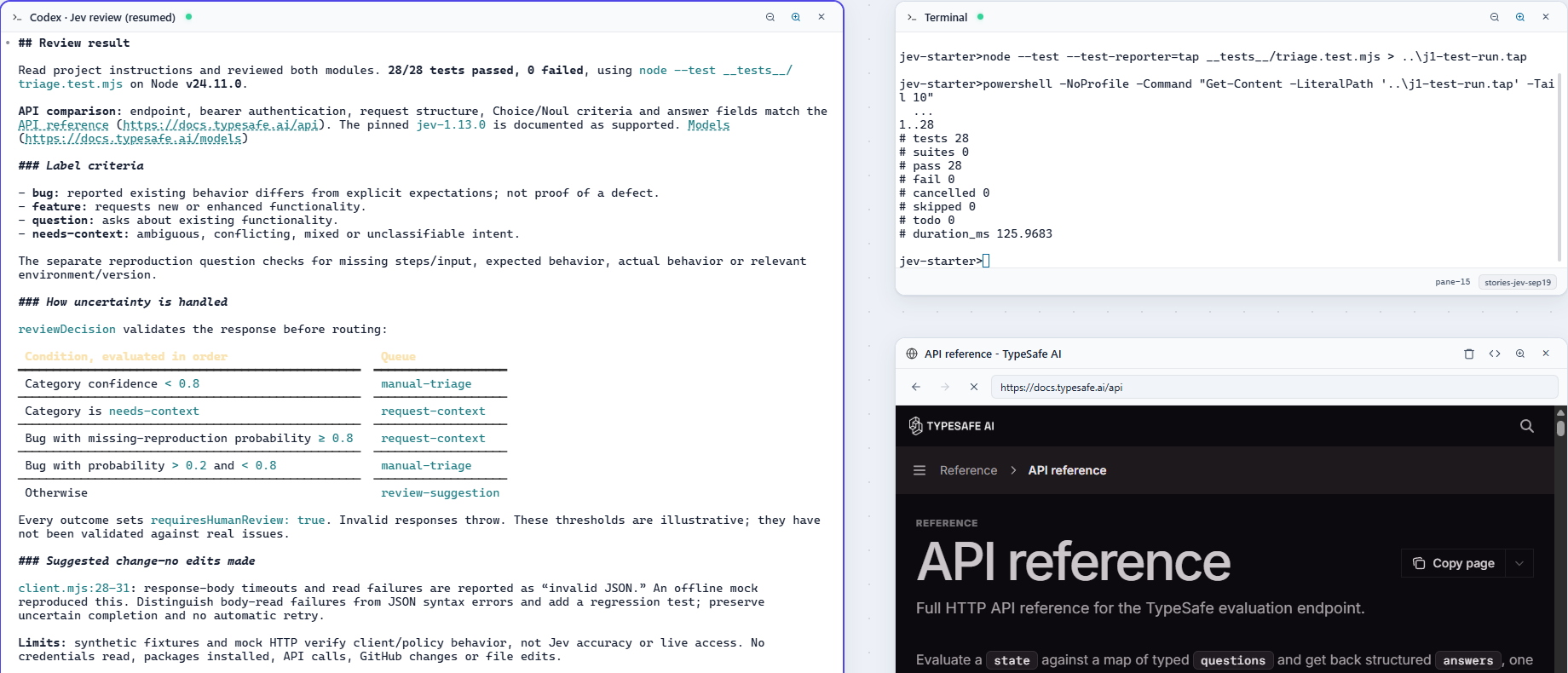The height and width of the screenshot is (673, 1568).
Task: Click the reviewDecision code reference
Action: (66, 330)
